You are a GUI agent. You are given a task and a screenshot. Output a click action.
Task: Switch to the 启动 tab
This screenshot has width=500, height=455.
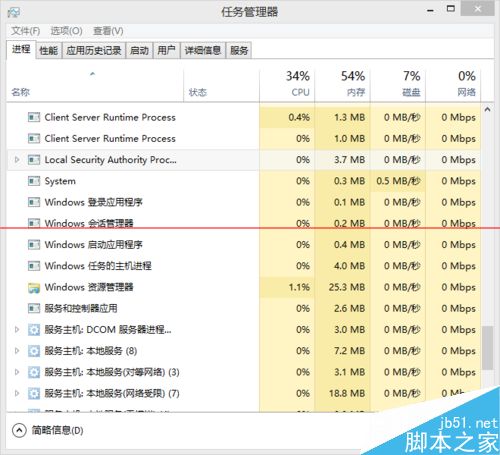(139, 51)
